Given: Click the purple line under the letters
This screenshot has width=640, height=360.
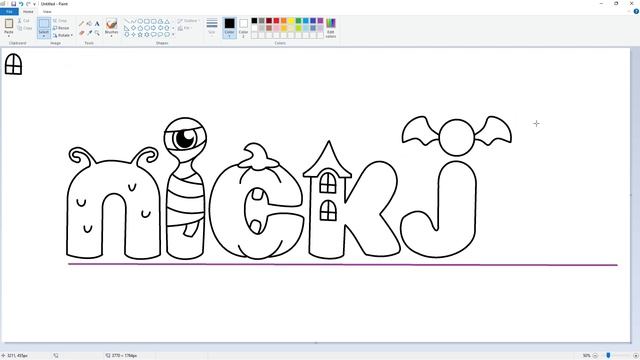Looking at the screenshot, I should [343, 264].
